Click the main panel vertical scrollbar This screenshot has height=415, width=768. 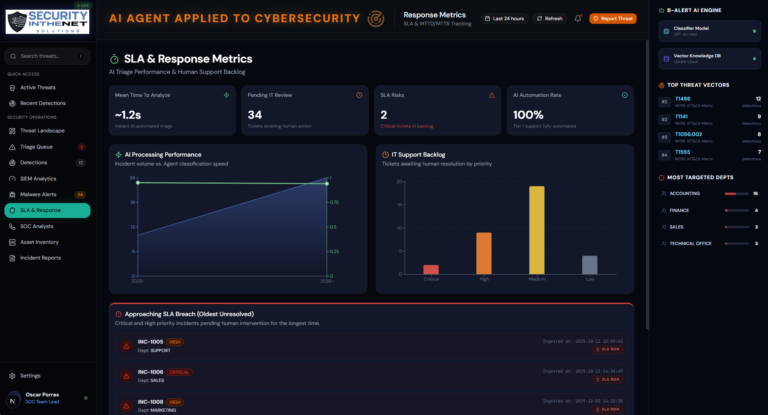(647, 185)
